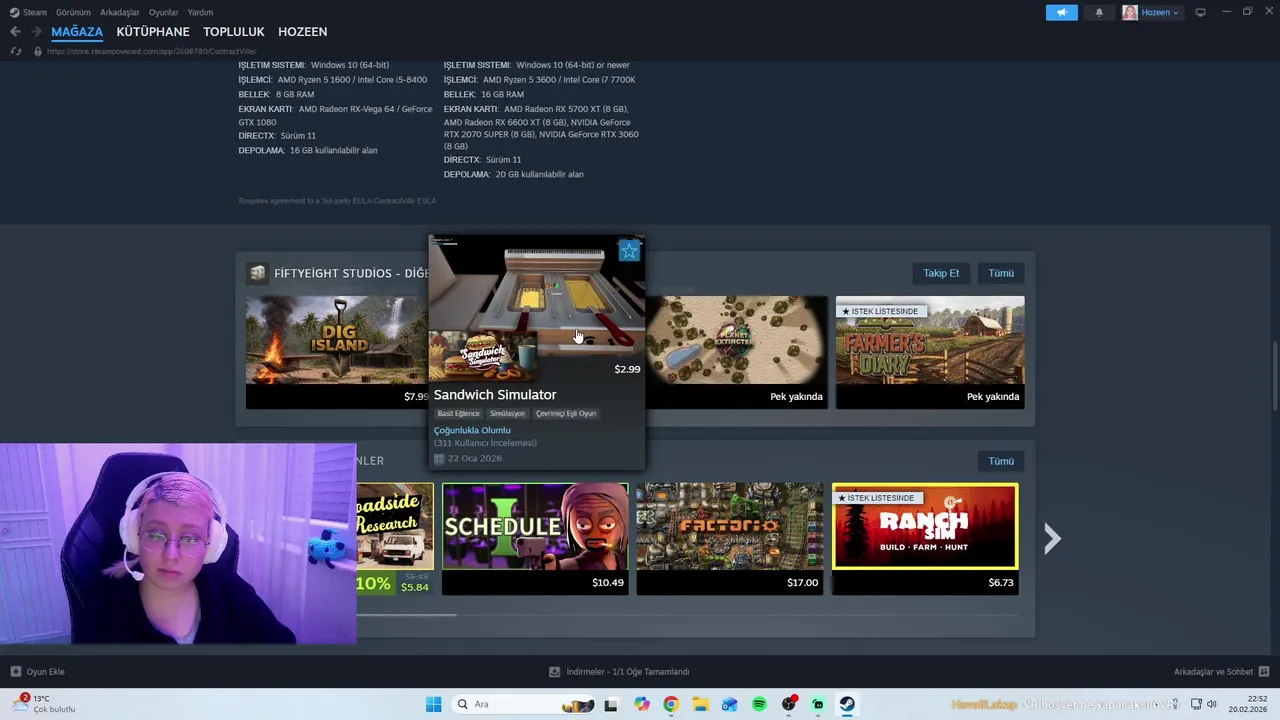The image size is (1280, 720).
Task: Click the Çoğunlukla Olumlu review summary
Action: pyautogui.click(x=472, y=430)
